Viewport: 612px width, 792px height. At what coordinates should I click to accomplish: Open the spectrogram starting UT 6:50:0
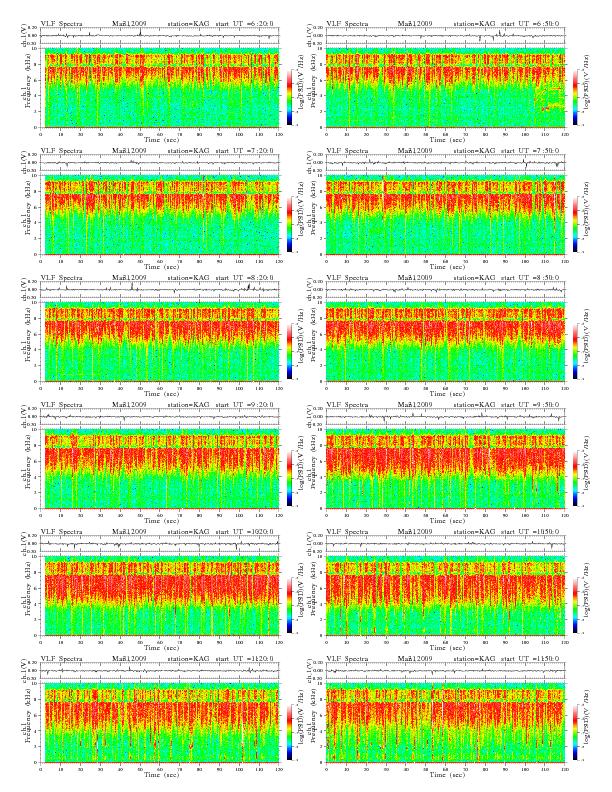click(x=445, y=87)
